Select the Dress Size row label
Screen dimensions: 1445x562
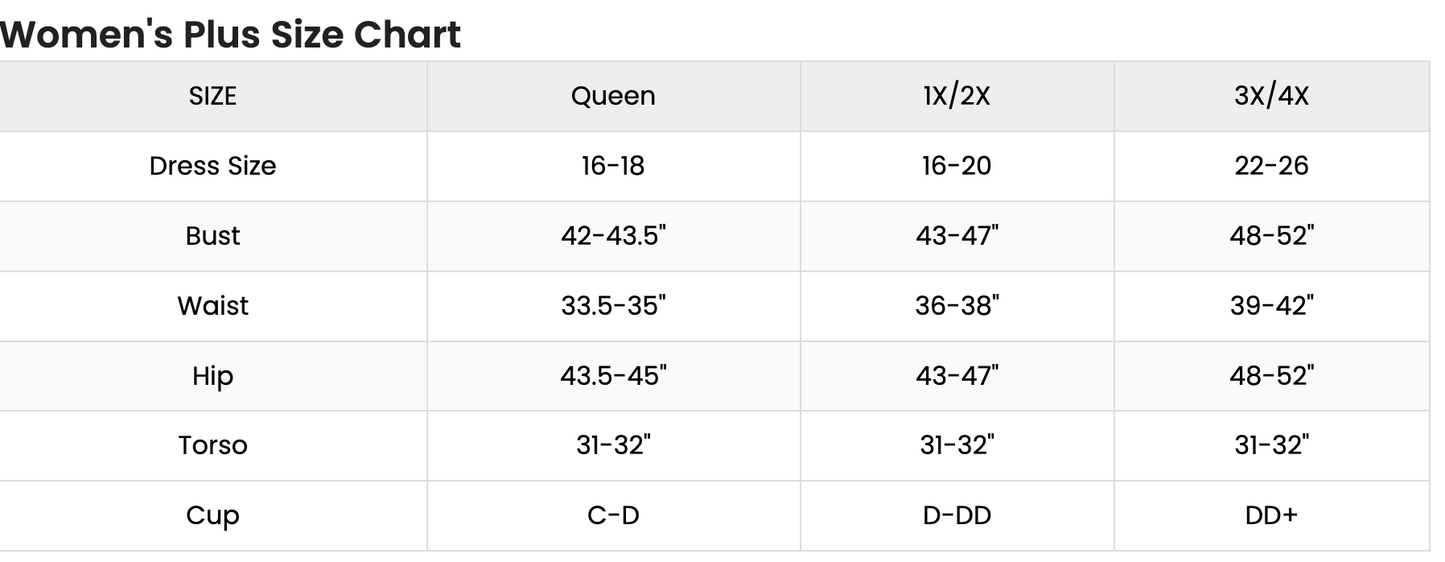coord(213,166)
